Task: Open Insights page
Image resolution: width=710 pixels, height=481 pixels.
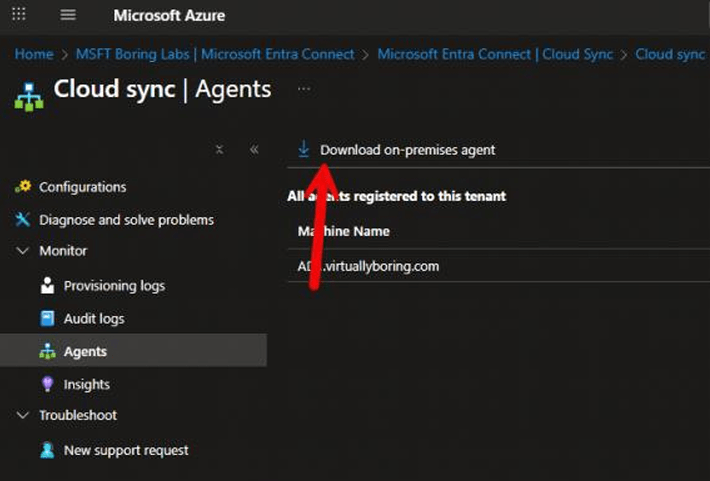Action: tap(86, 385)
